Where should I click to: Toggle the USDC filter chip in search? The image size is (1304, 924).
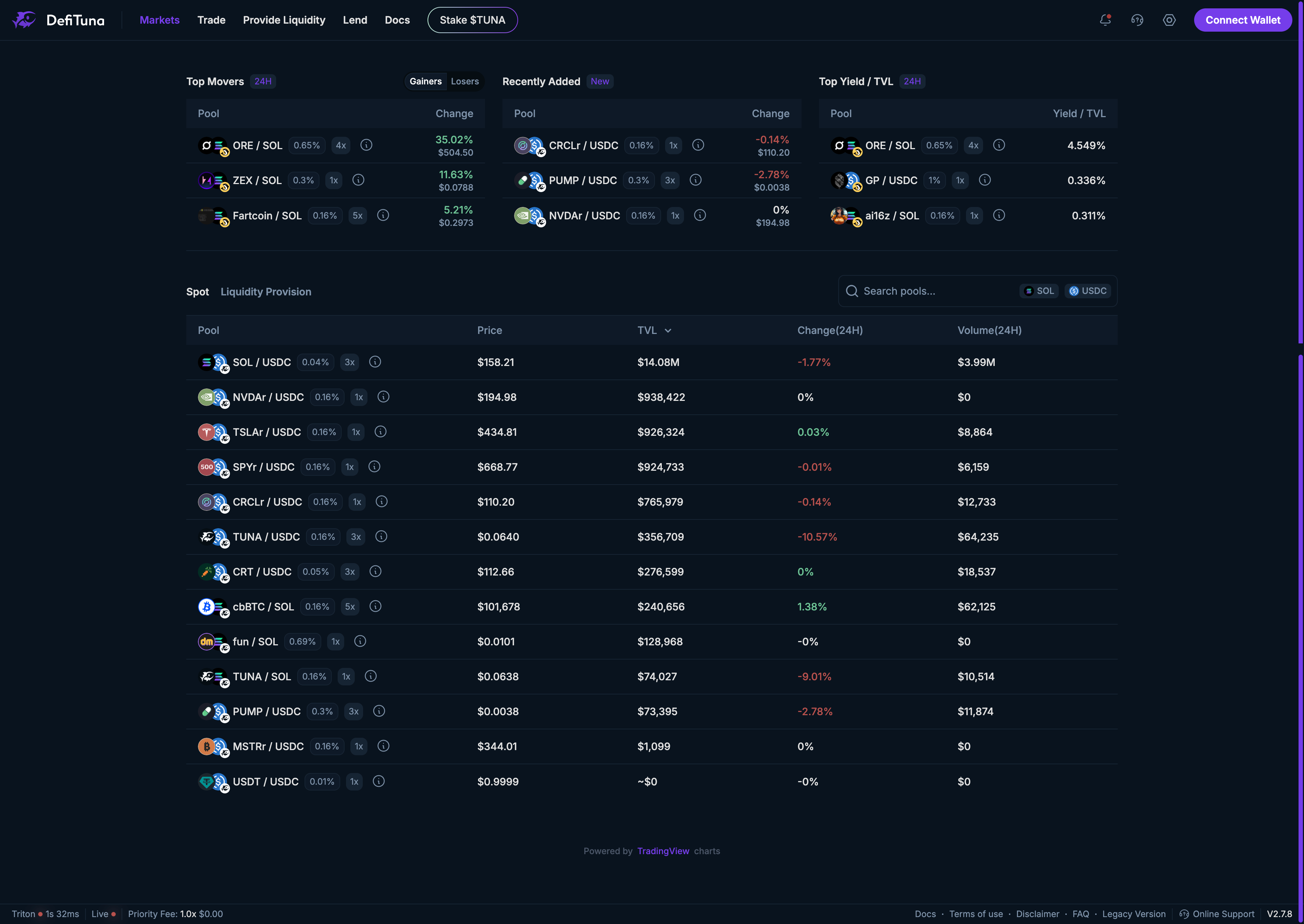point(1088,291)
